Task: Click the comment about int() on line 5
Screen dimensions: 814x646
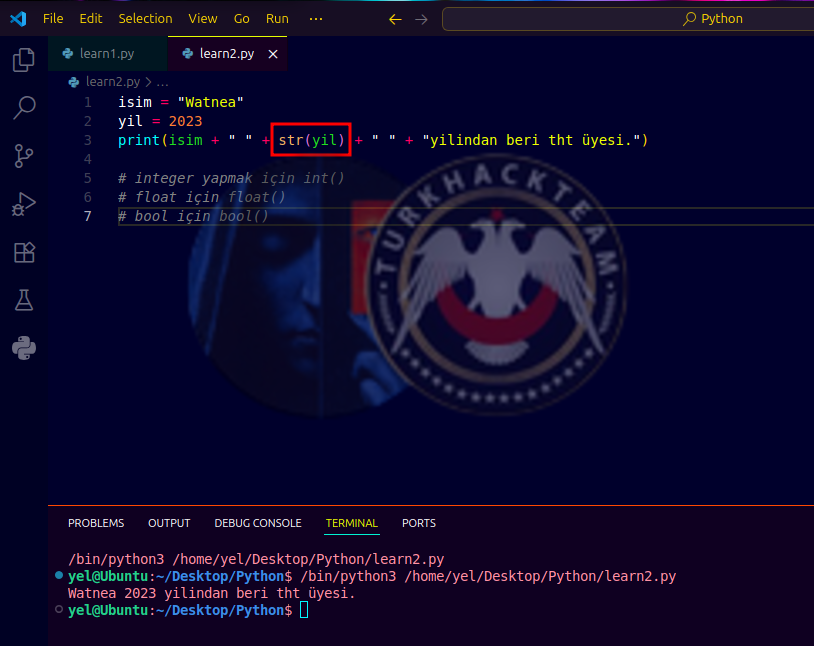Action: (231, 178)
